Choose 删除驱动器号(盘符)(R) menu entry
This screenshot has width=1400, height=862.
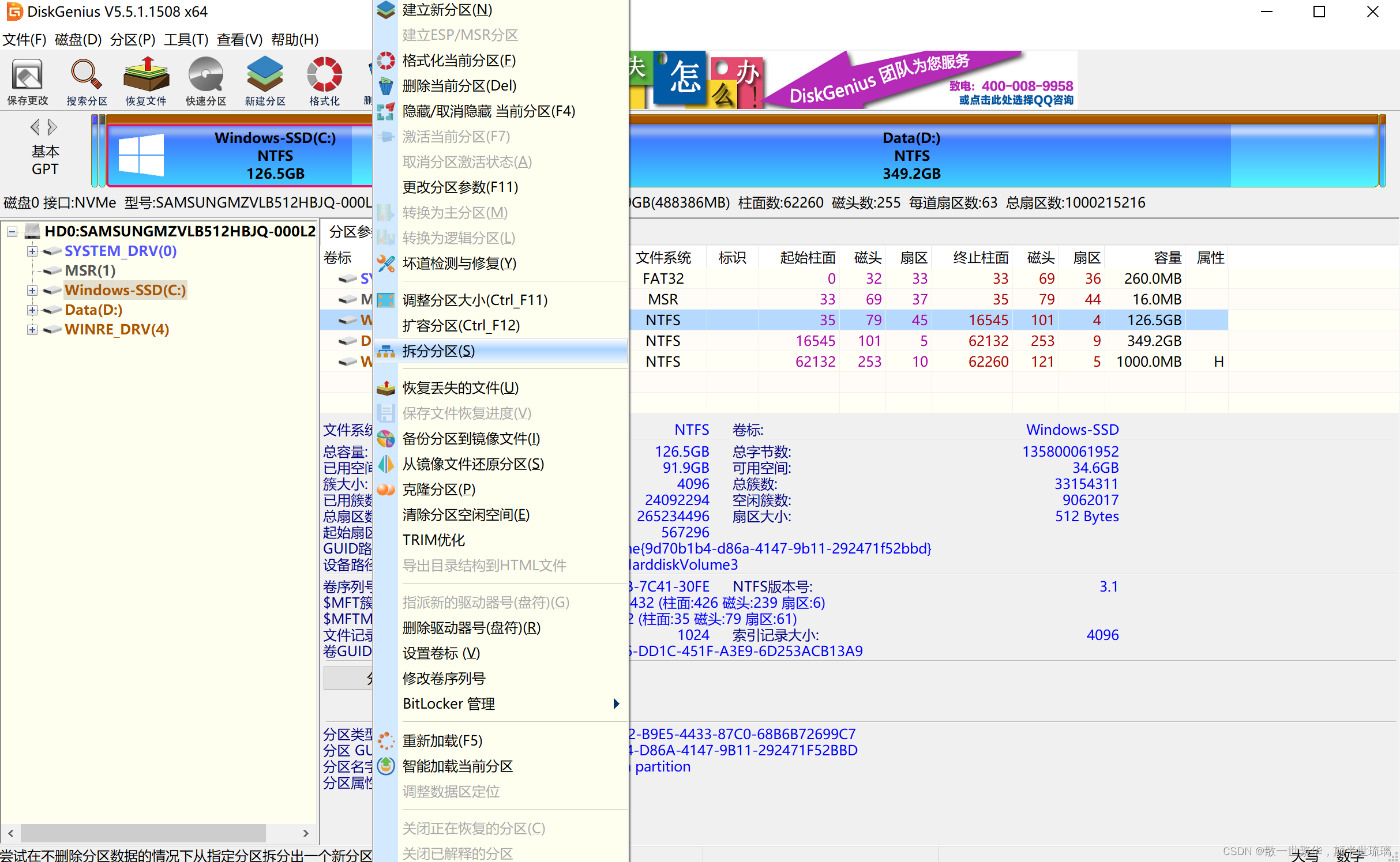click(501, 628)
